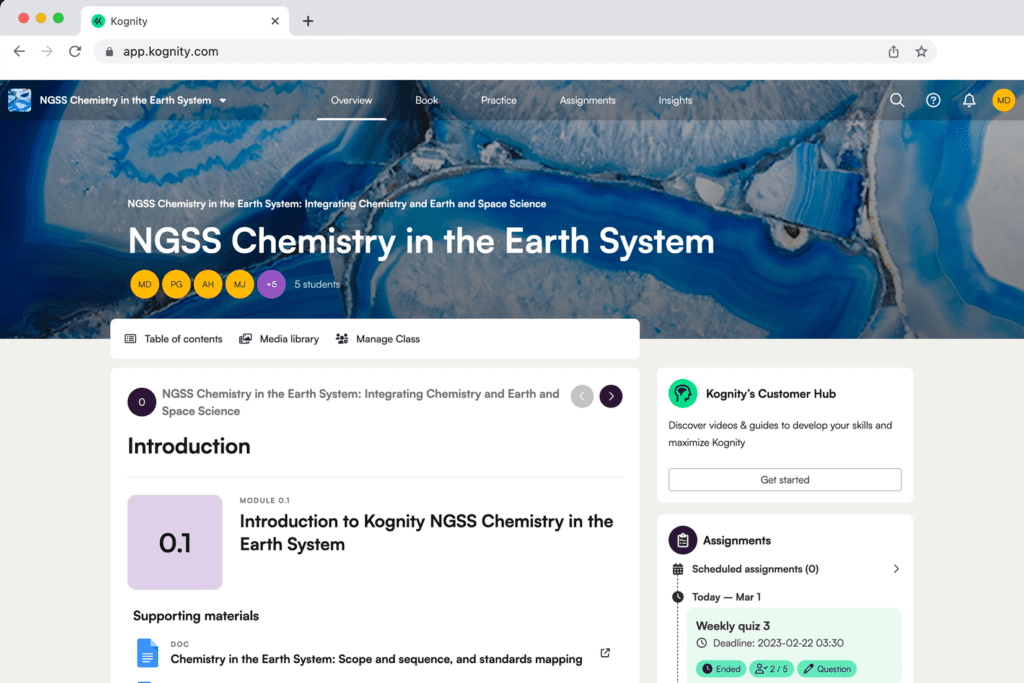Switch to the Insights tab
Image resolution: width=1024 pixels, height=683 pixels.
coord(675,100)
